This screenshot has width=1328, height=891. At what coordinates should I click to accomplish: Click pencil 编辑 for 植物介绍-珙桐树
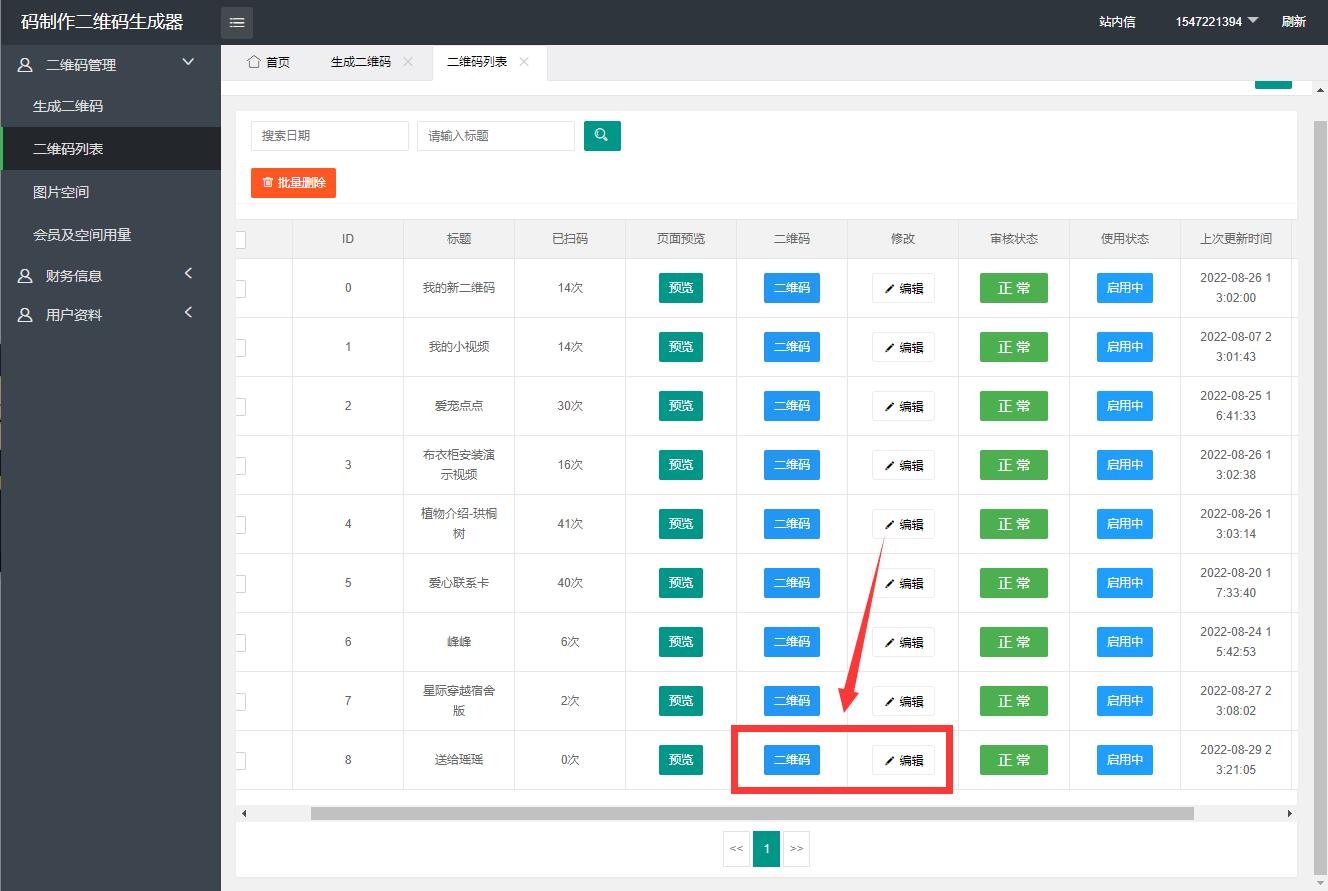[x=903, y=525]
